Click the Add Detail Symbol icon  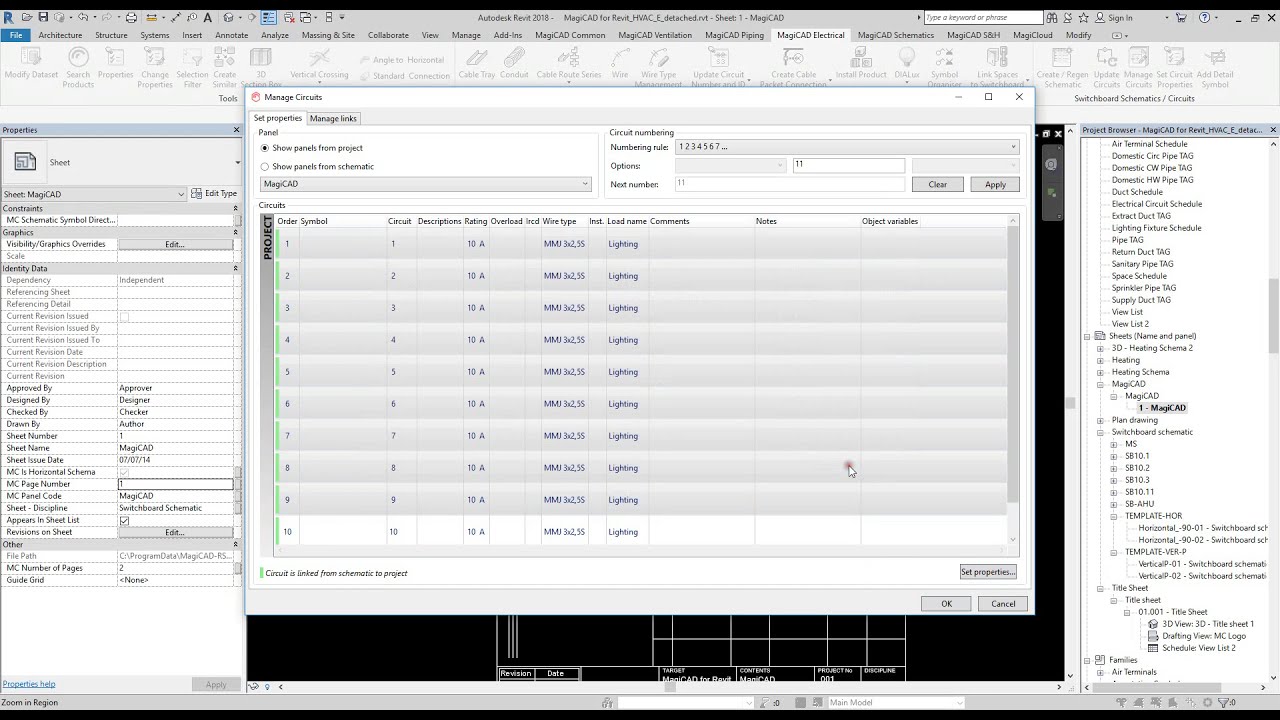tap(1215, 67)
